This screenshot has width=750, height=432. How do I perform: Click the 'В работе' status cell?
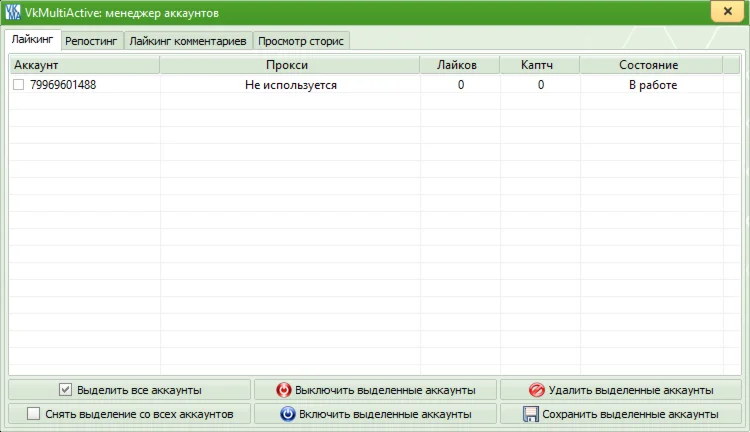point(653,85)
